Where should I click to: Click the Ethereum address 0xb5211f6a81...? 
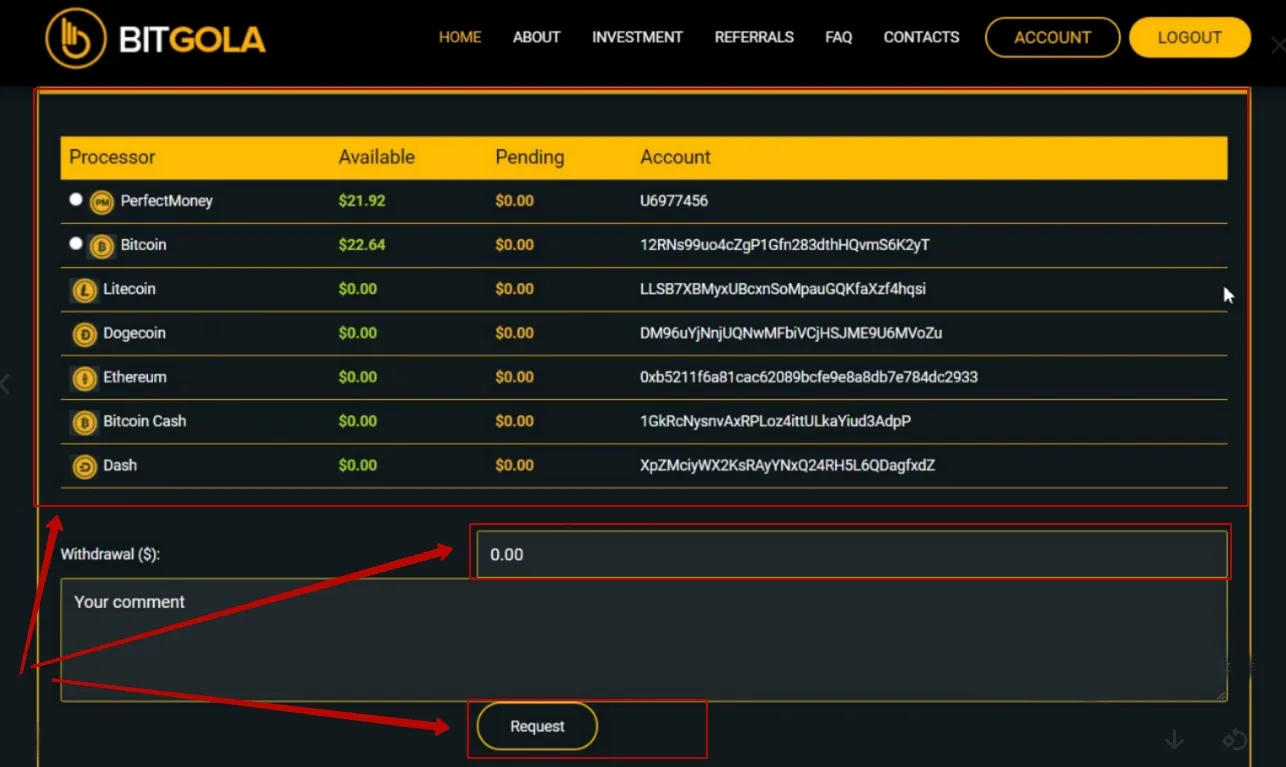click(809, 377)
